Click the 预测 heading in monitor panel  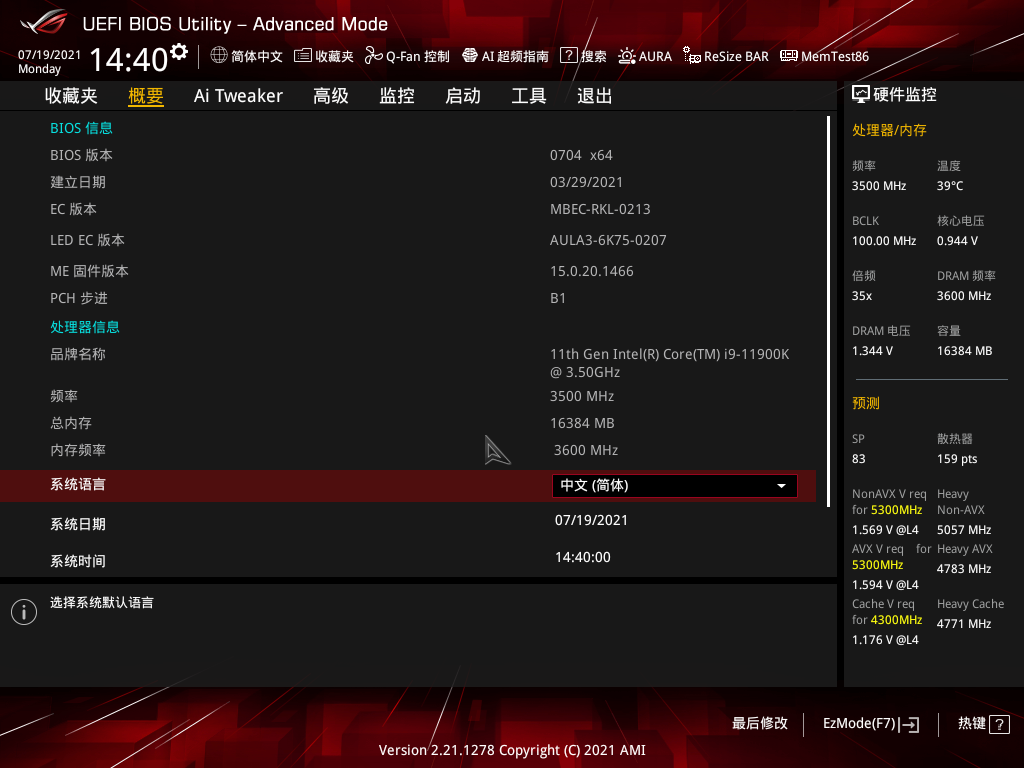[x=865, y=403]
